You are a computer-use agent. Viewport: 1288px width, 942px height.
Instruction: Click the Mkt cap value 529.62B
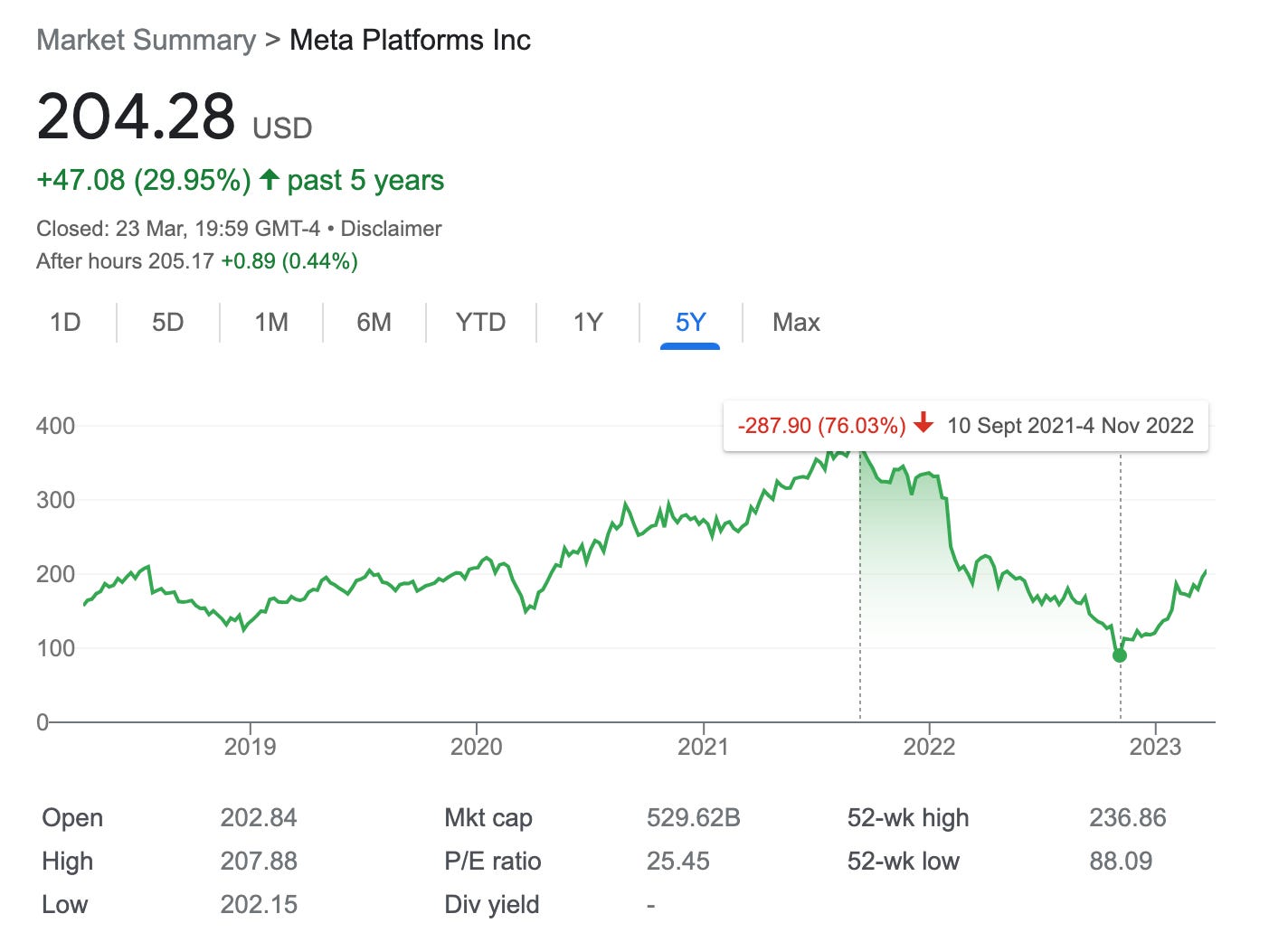(x=693, y=818)
